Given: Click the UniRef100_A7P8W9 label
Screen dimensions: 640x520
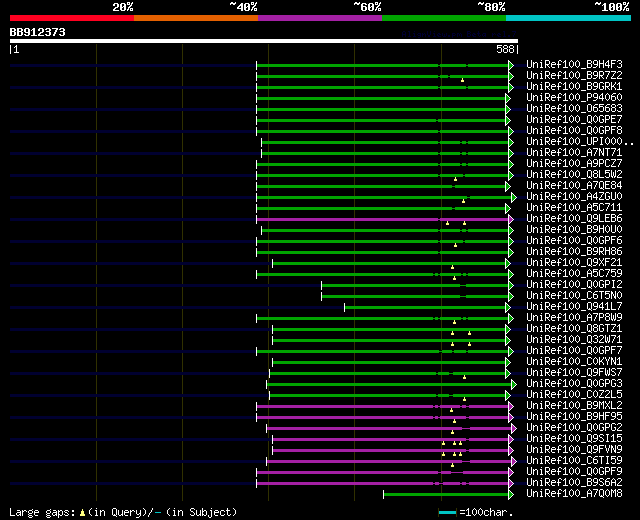Looking at the screenshot, I should click(574, 318).
